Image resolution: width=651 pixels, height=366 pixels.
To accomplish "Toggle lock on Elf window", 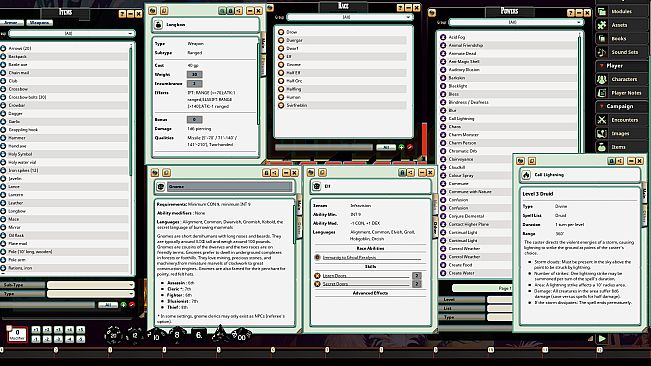I will (x=402, y=173).
